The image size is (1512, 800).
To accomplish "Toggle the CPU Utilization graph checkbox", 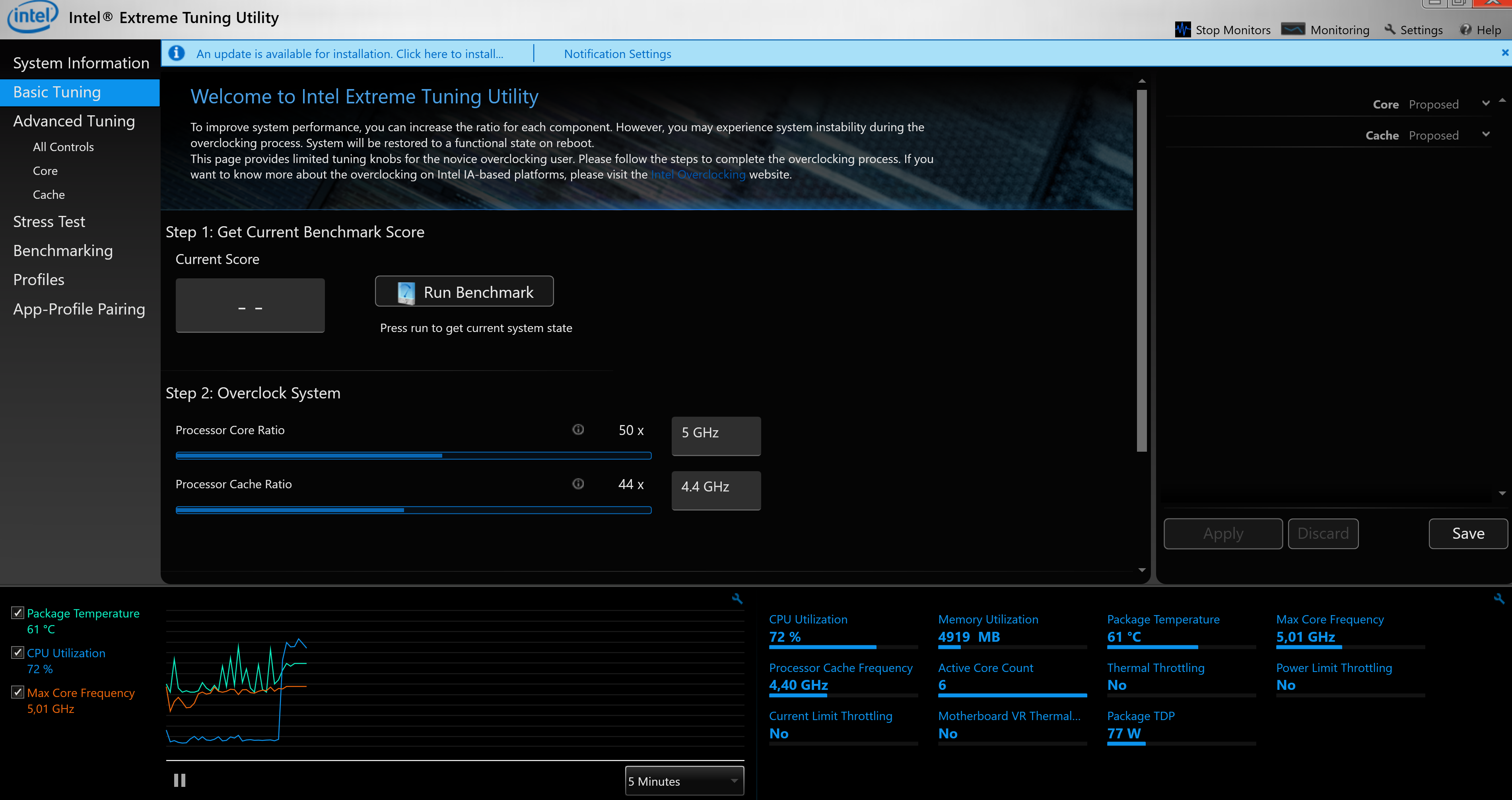I will (x=17, y=652).
